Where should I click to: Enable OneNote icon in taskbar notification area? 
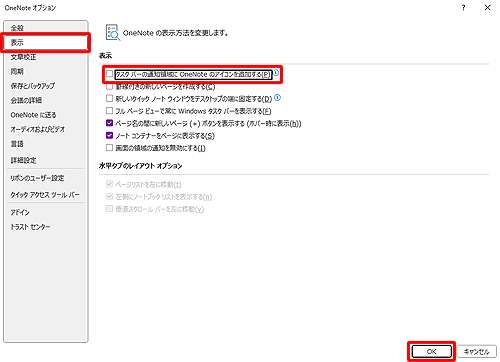(109, 74)
